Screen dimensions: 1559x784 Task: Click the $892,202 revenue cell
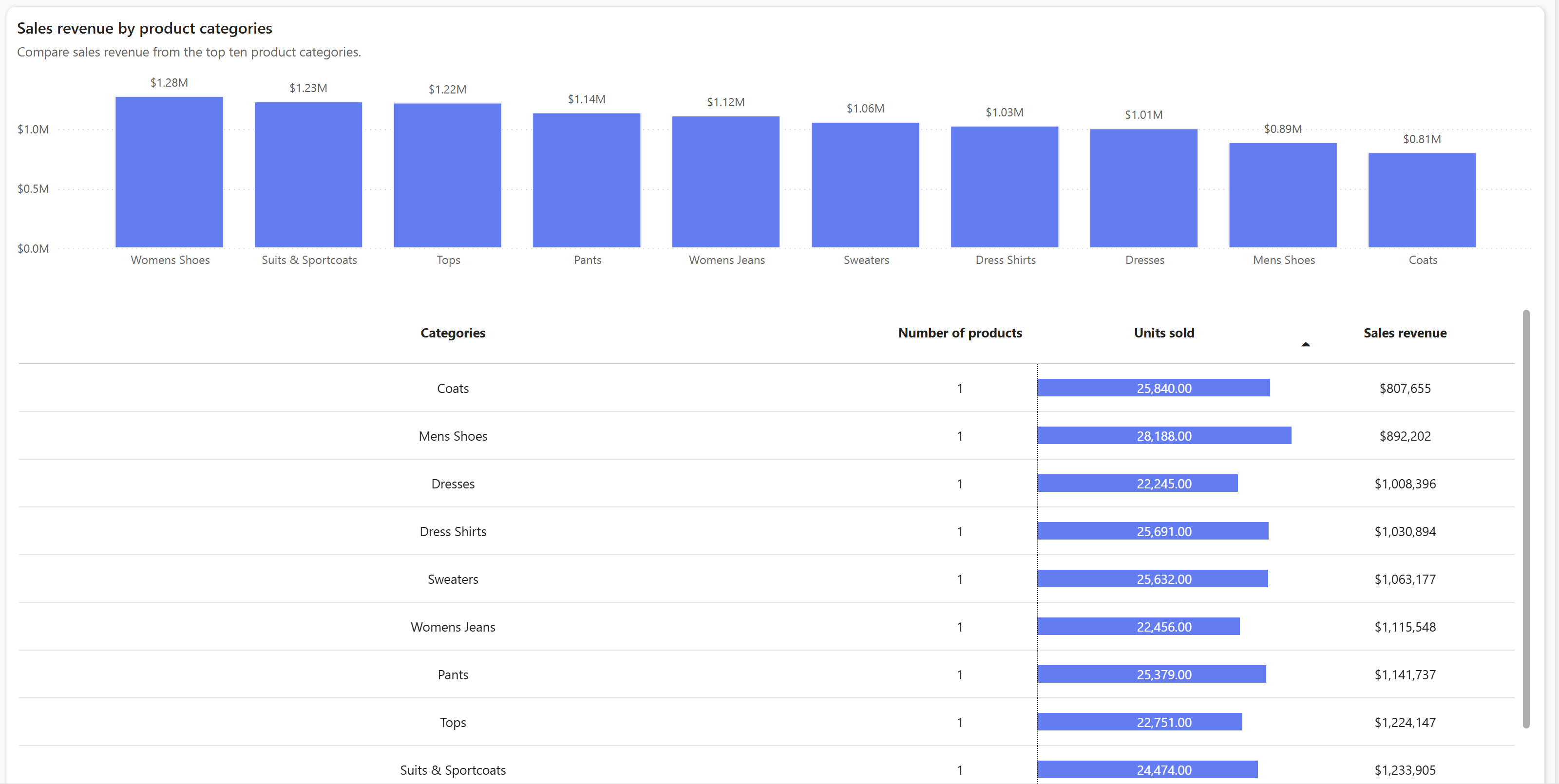[x=1405, y=436]
